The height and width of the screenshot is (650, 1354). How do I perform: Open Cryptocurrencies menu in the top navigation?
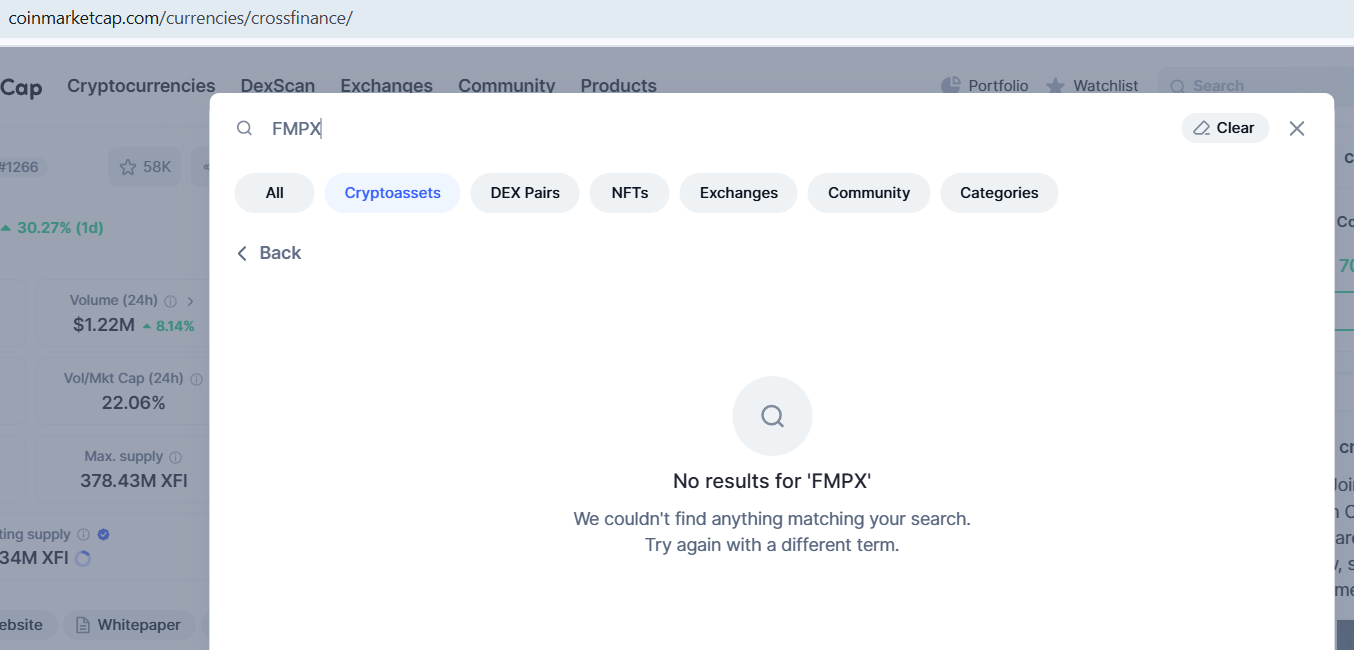(141, 86)
